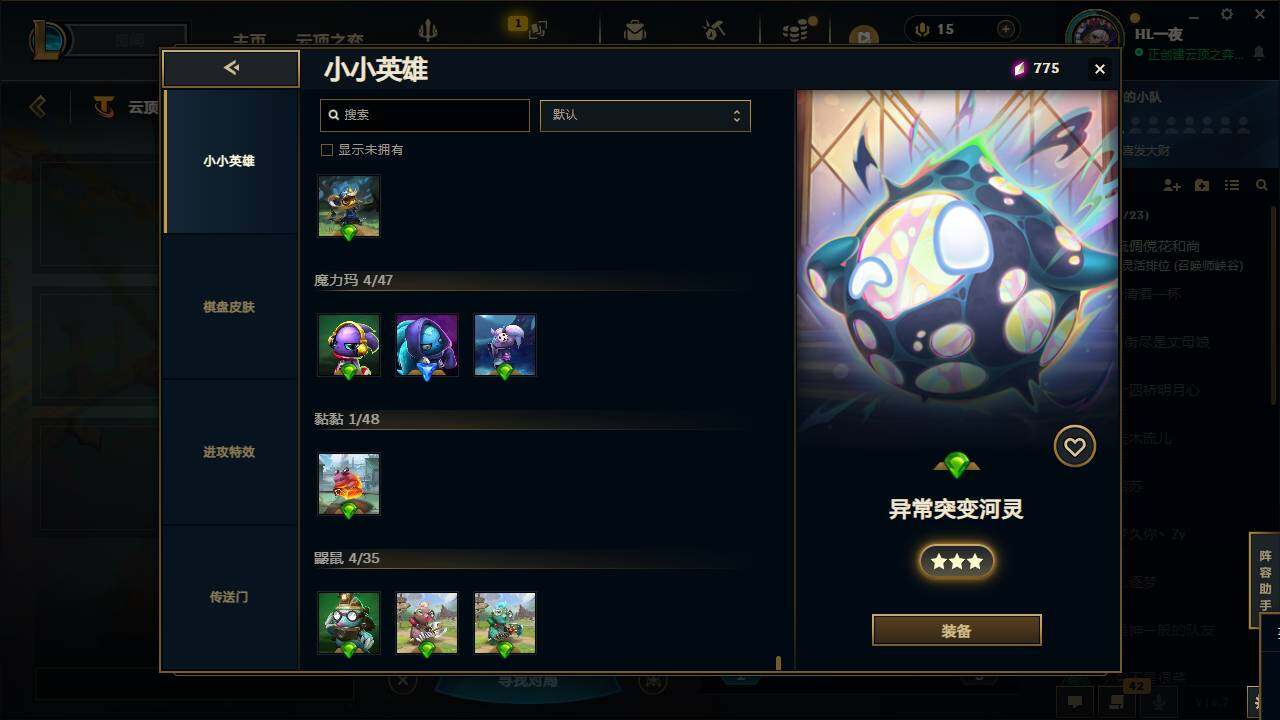The height and width of the screenshot is (720, 1280).
Task: Pick the first 鼹鼠 thumbnail with goggles
Action: click(x=349, y=623)
